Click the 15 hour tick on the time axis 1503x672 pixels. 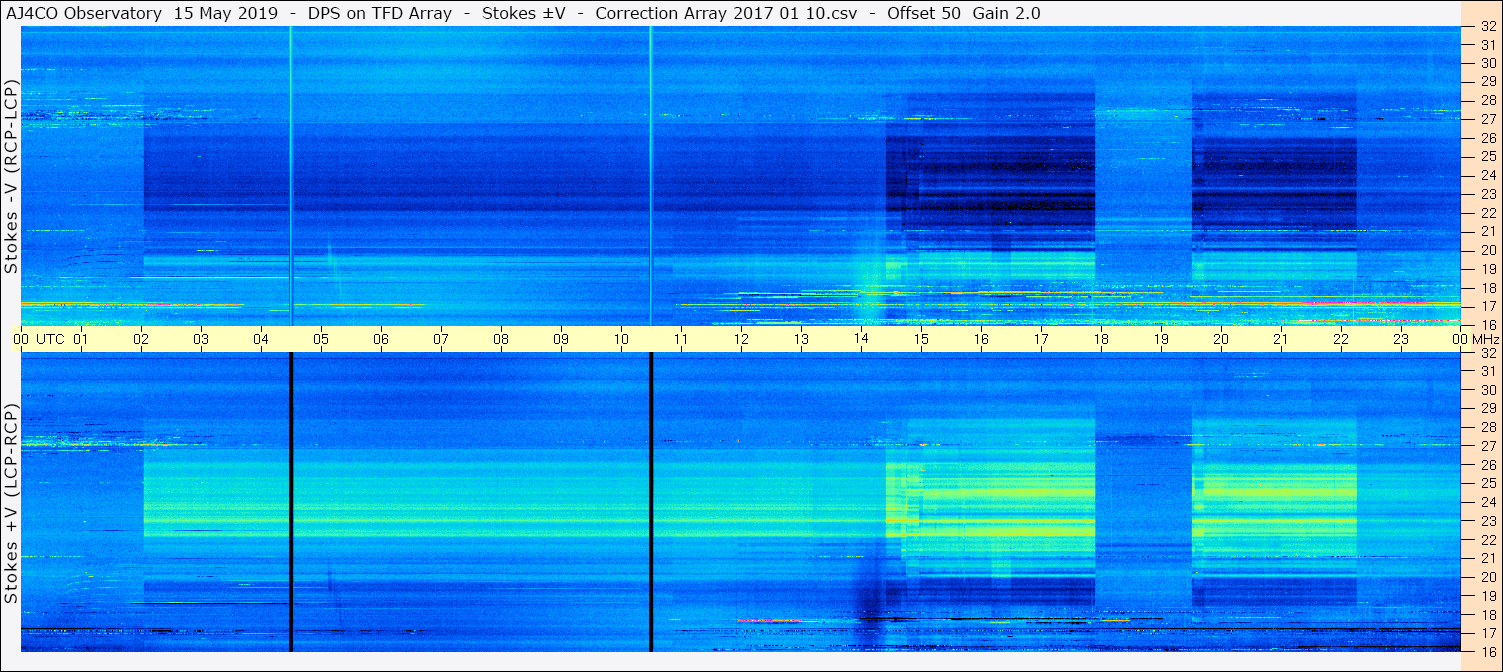tap(921, 339)
